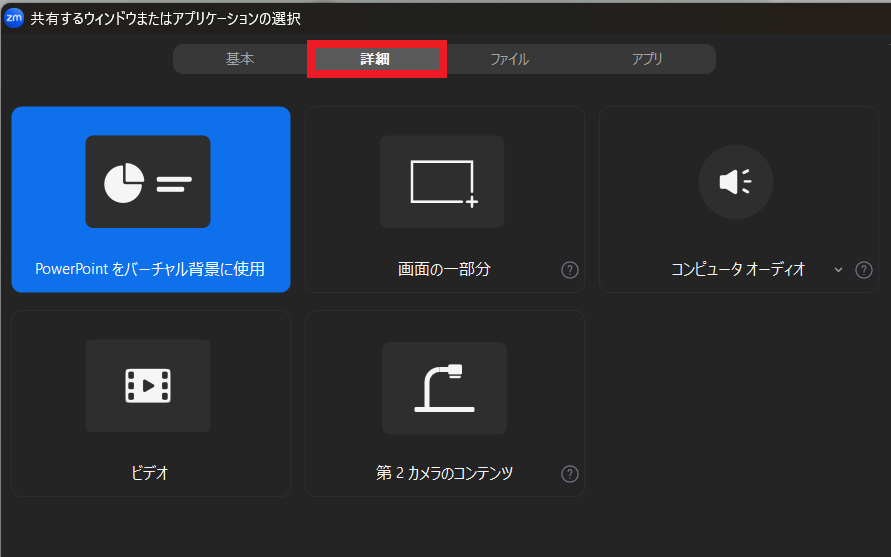The image size is (891, 557).
Task: Select the 第 2 カメラ document camera icon
Action: click(x=444, y=388)
